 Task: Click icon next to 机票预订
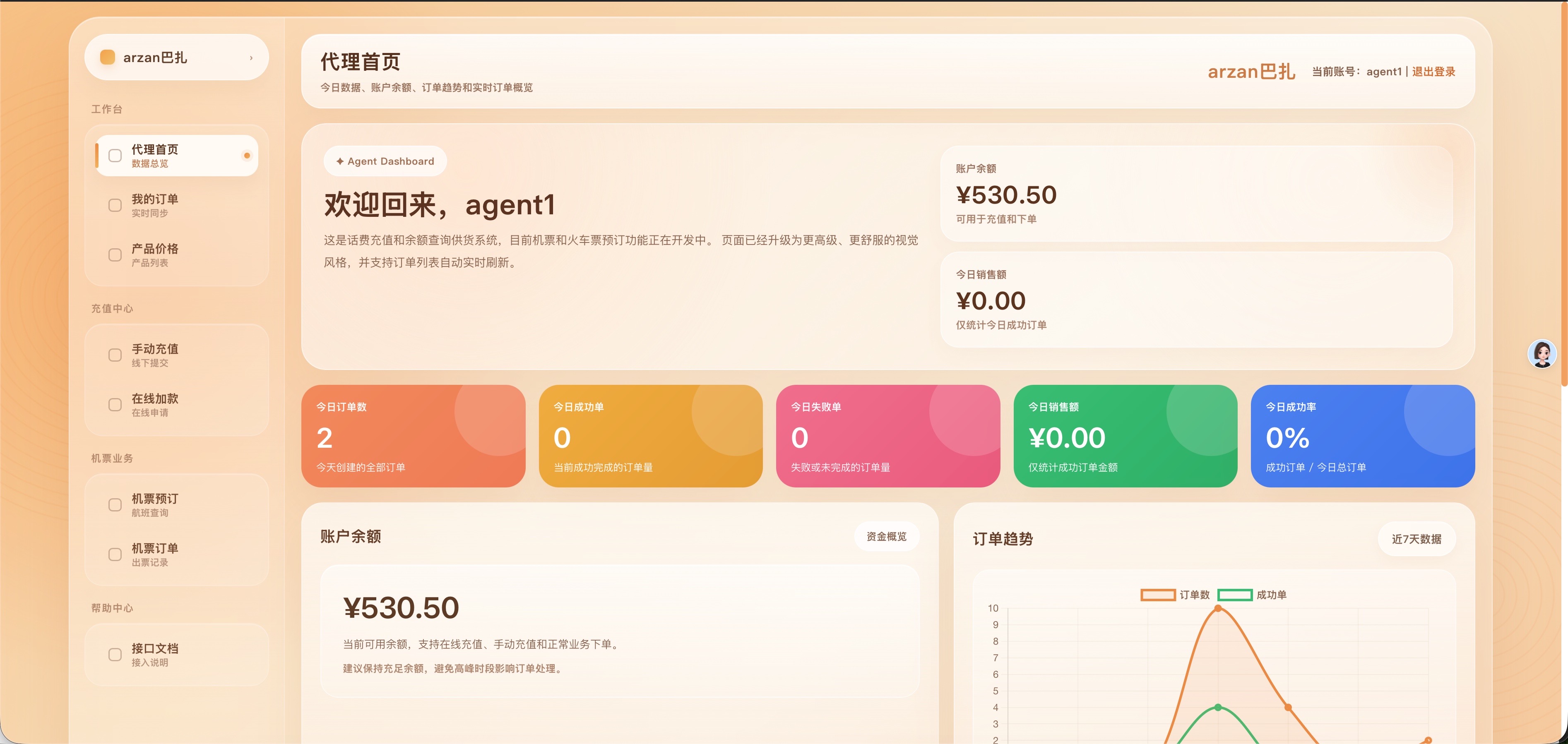pos(115,505)
